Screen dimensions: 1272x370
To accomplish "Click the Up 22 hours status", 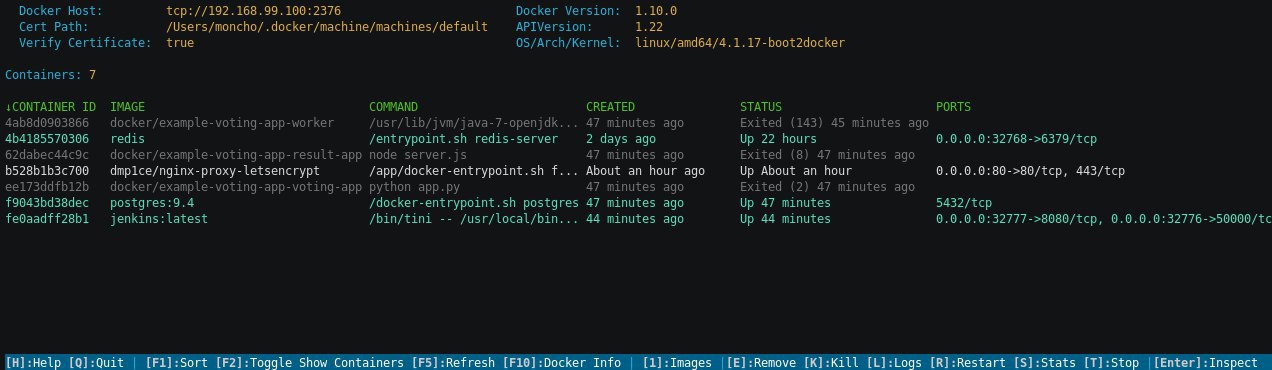I will 778,139.
